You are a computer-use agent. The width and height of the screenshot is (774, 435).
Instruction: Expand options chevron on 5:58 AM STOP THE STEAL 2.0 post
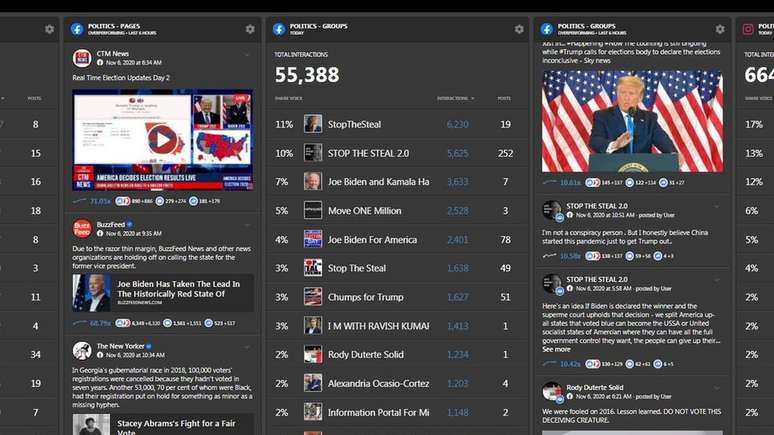[717, 280]
